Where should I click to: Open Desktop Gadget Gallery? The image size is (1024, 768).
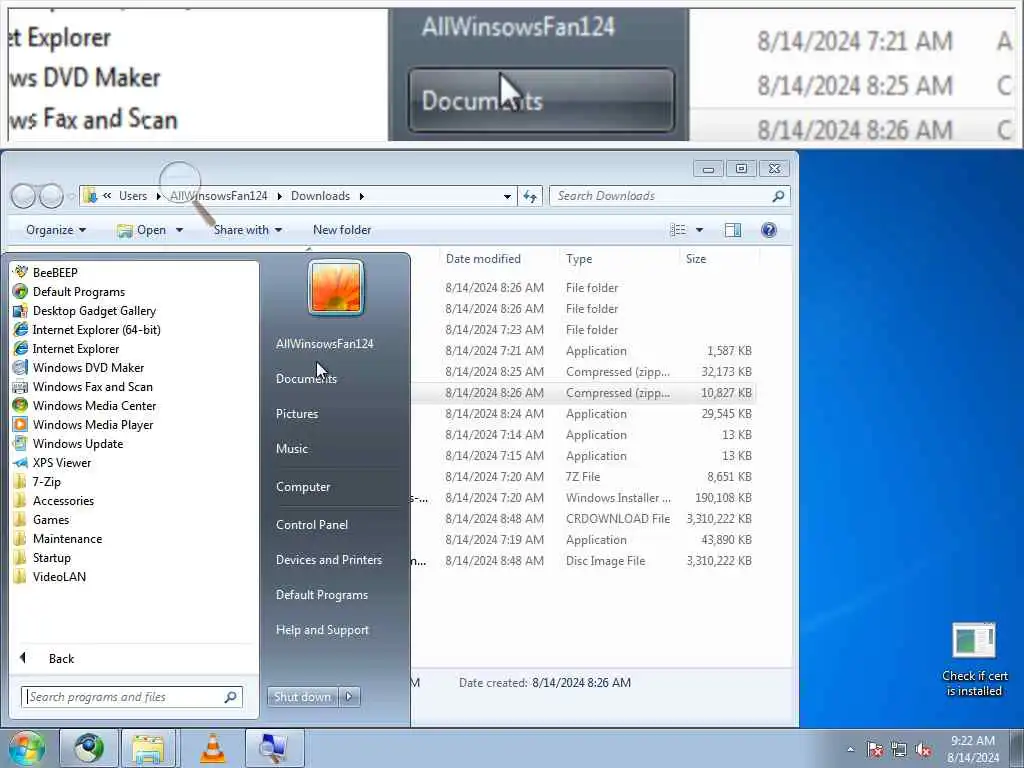[94, 310]
